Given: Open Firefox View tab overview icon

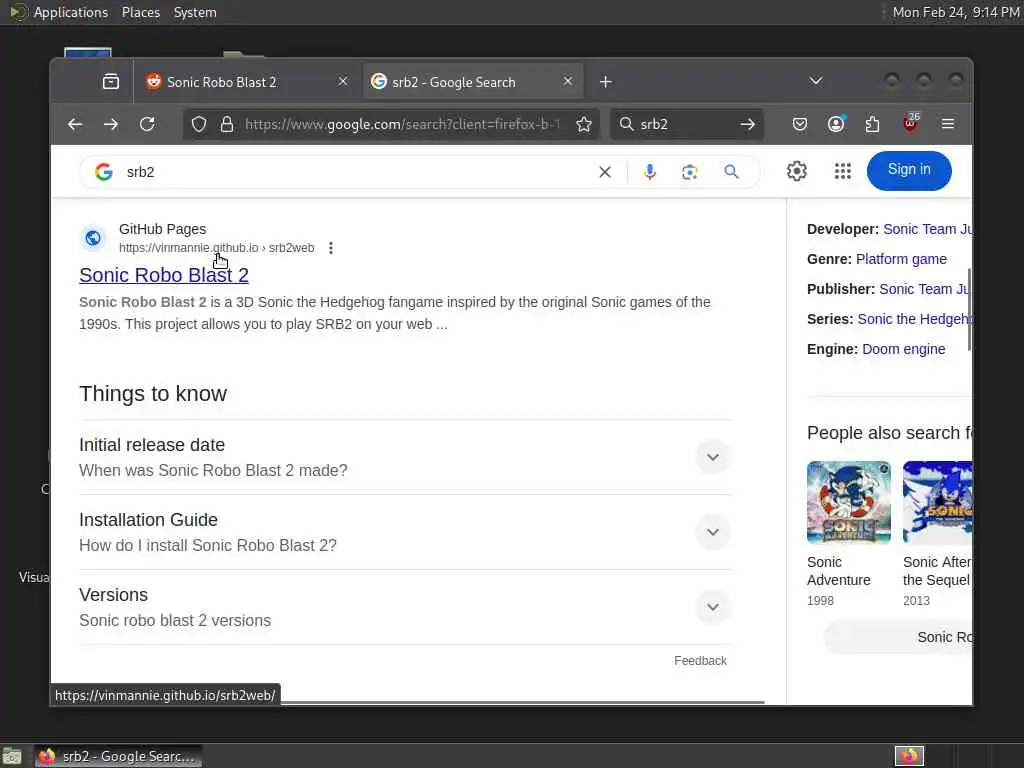Looking at the screenshot, I should (x=111, y=82).
